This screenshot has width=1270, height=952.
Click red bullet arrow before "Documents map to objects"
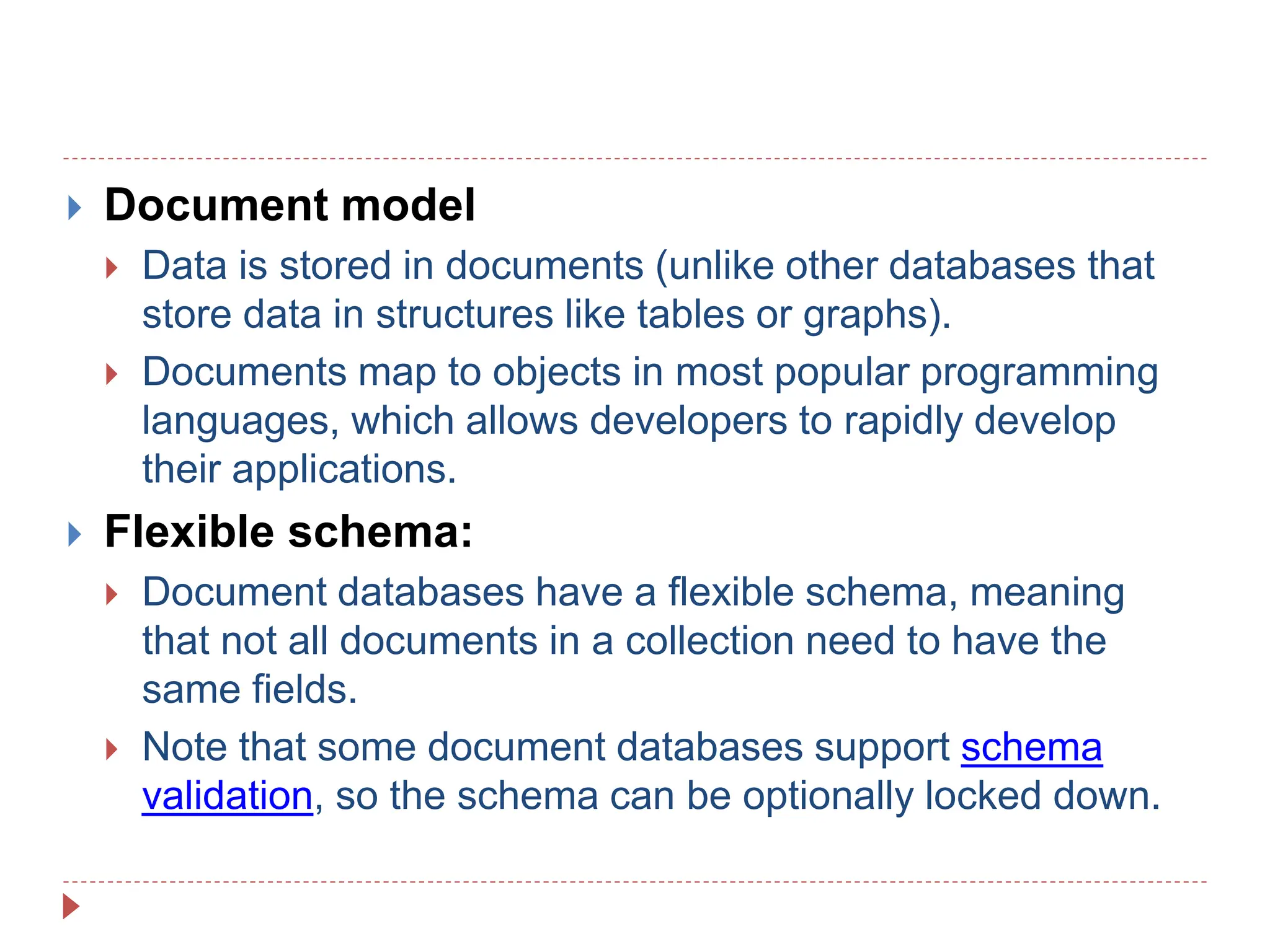point(112,374)
